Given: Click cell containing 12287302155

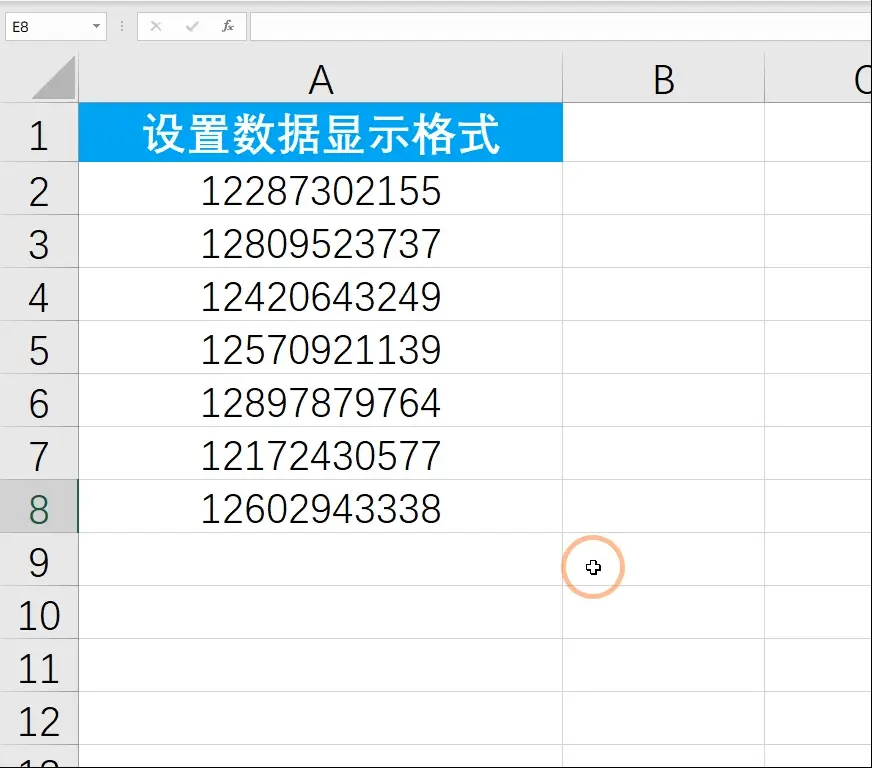Looking at the screenshot, I should coord(320,191).
